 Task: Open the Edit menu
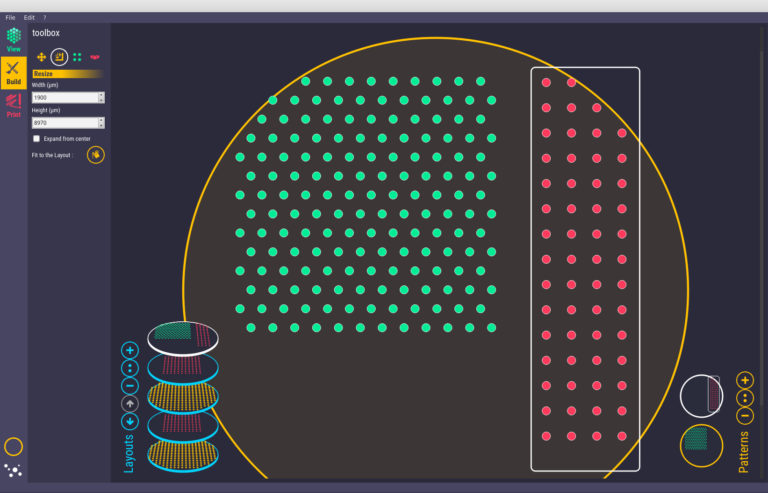click(29, 18)
